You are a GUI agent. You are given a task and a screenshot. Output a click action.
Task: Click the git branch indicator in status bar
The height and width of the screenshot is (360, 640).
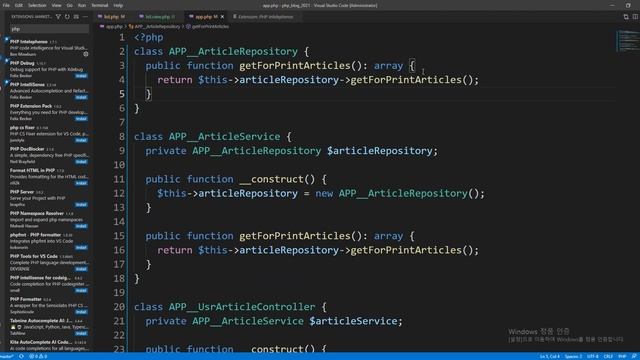coord(7,356)
